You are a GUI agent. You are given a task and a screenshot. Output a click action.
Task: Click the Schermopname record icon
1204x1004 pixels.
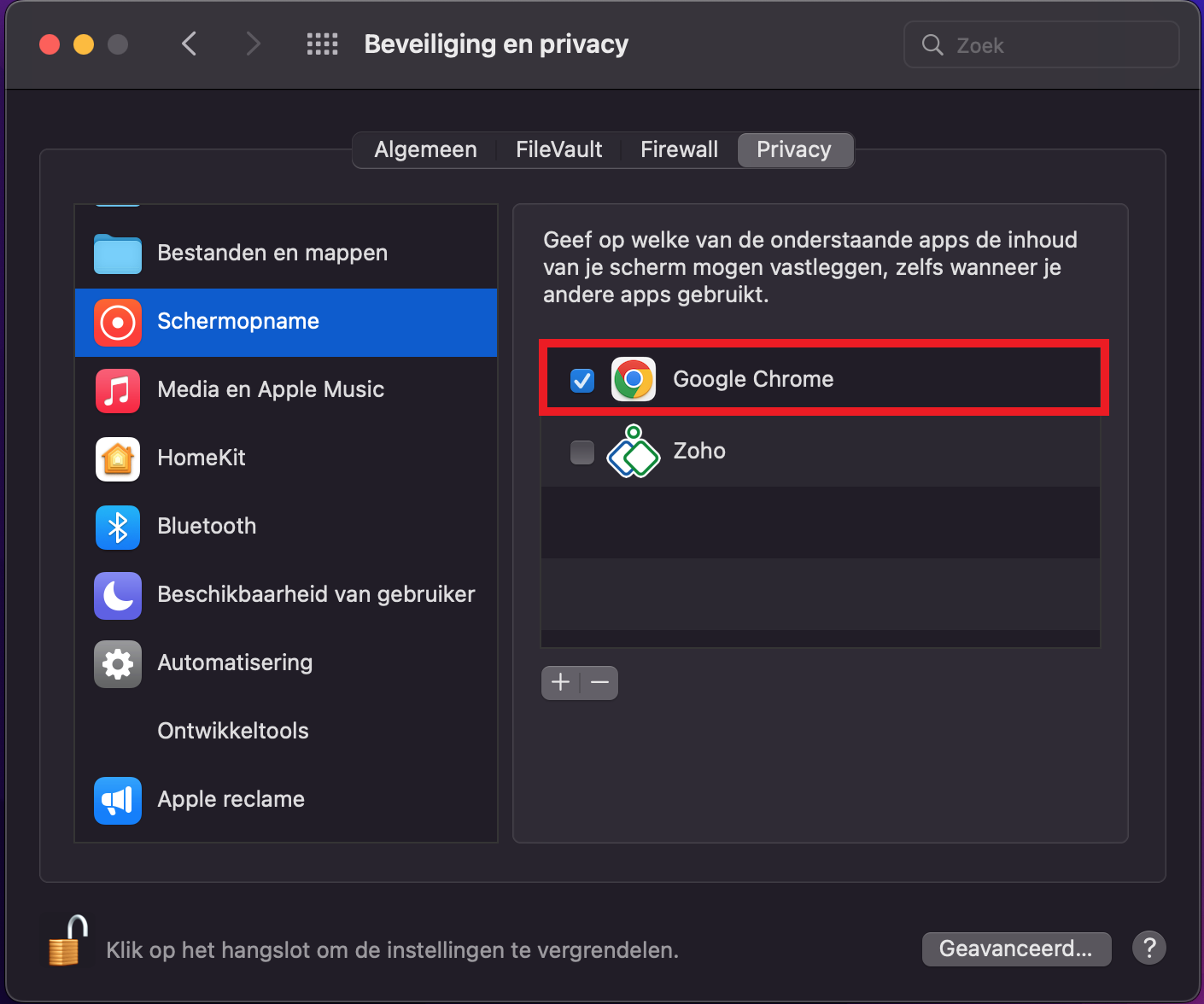pyautogui.click(x=118, y=323)
